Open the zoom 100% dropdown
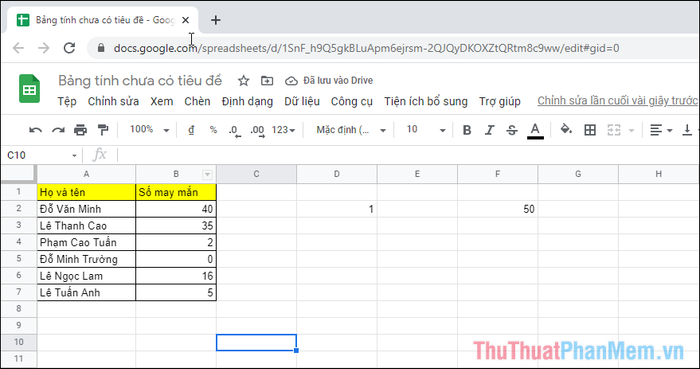Image resolution: width=700 pixels, height=369 pixels. 150,130
